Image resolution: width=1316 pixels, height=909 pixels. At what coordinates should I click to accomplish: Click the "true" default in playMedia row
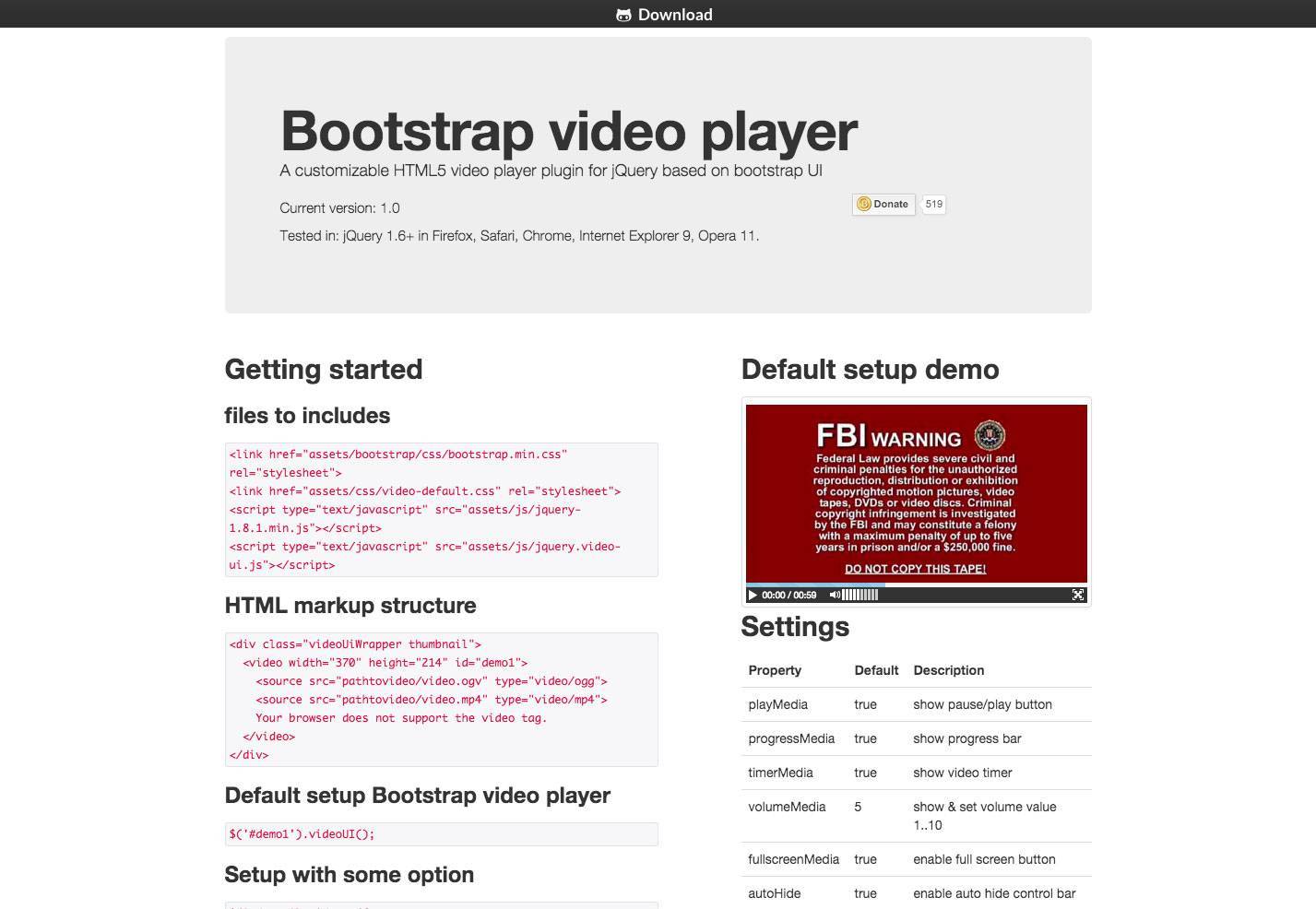coord(866,704)
